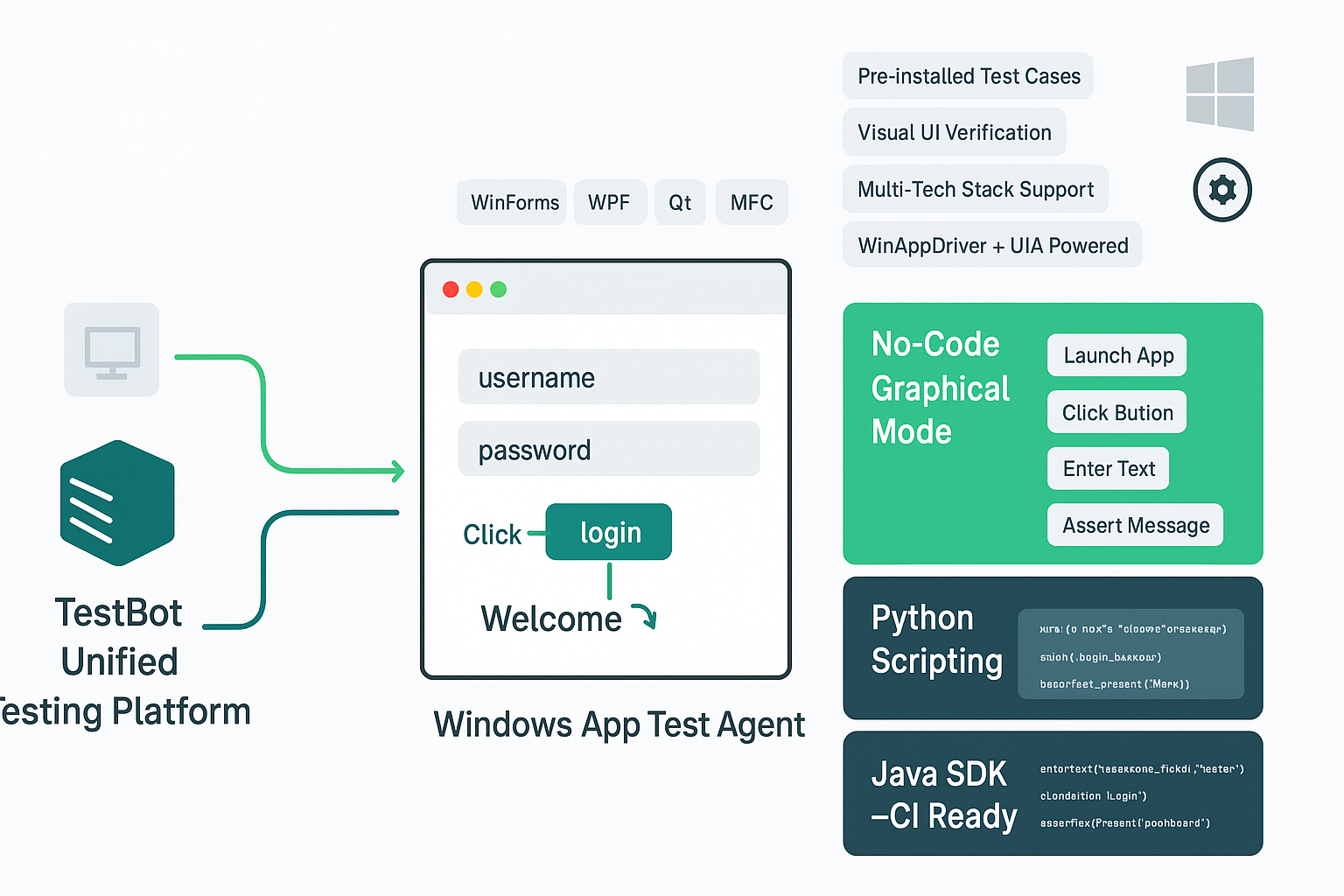
Task: Focus the password input field
Action: click(x=608, y=450)
